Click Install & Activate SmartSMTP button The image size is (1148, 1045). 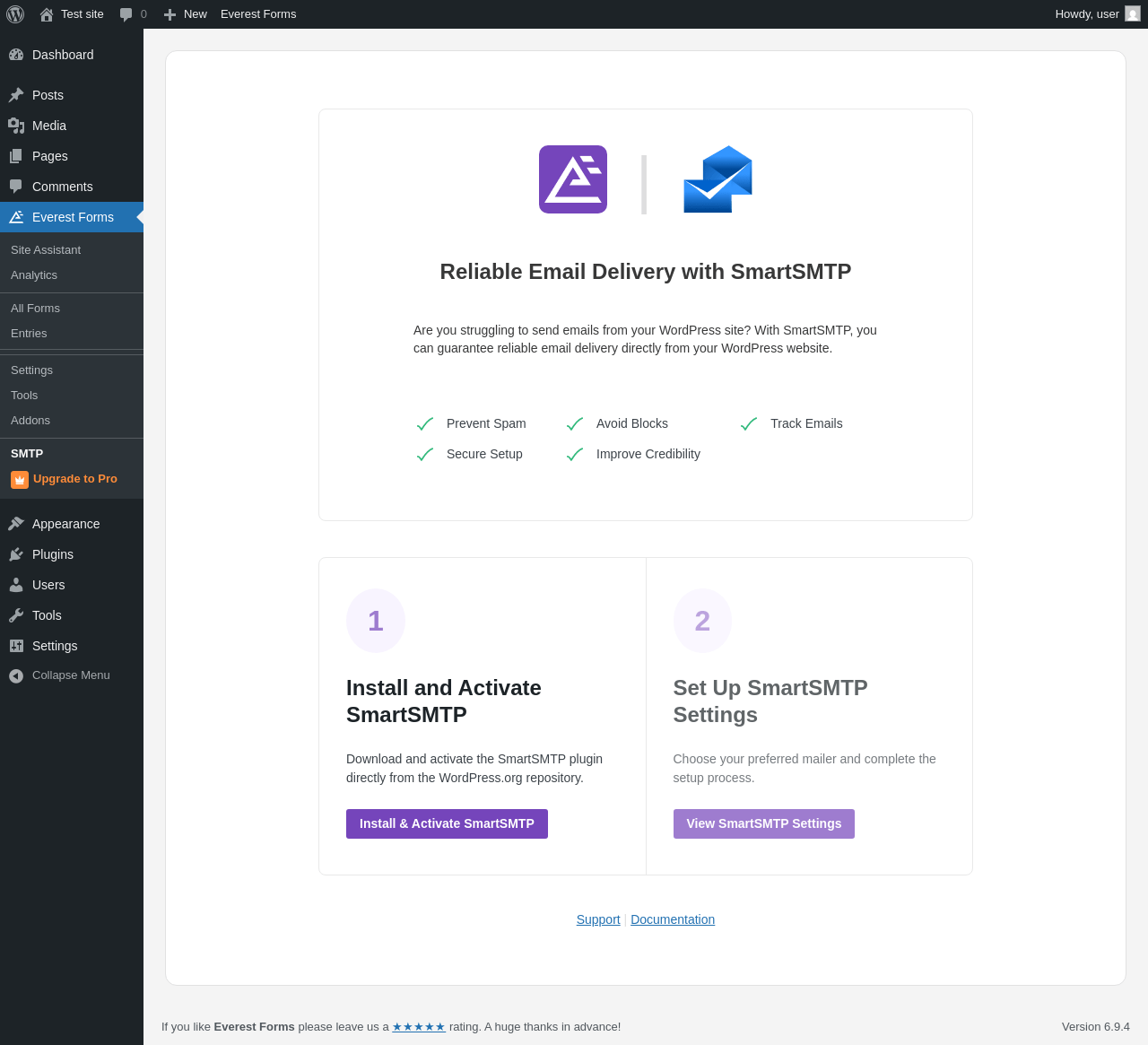coord(447,823)
